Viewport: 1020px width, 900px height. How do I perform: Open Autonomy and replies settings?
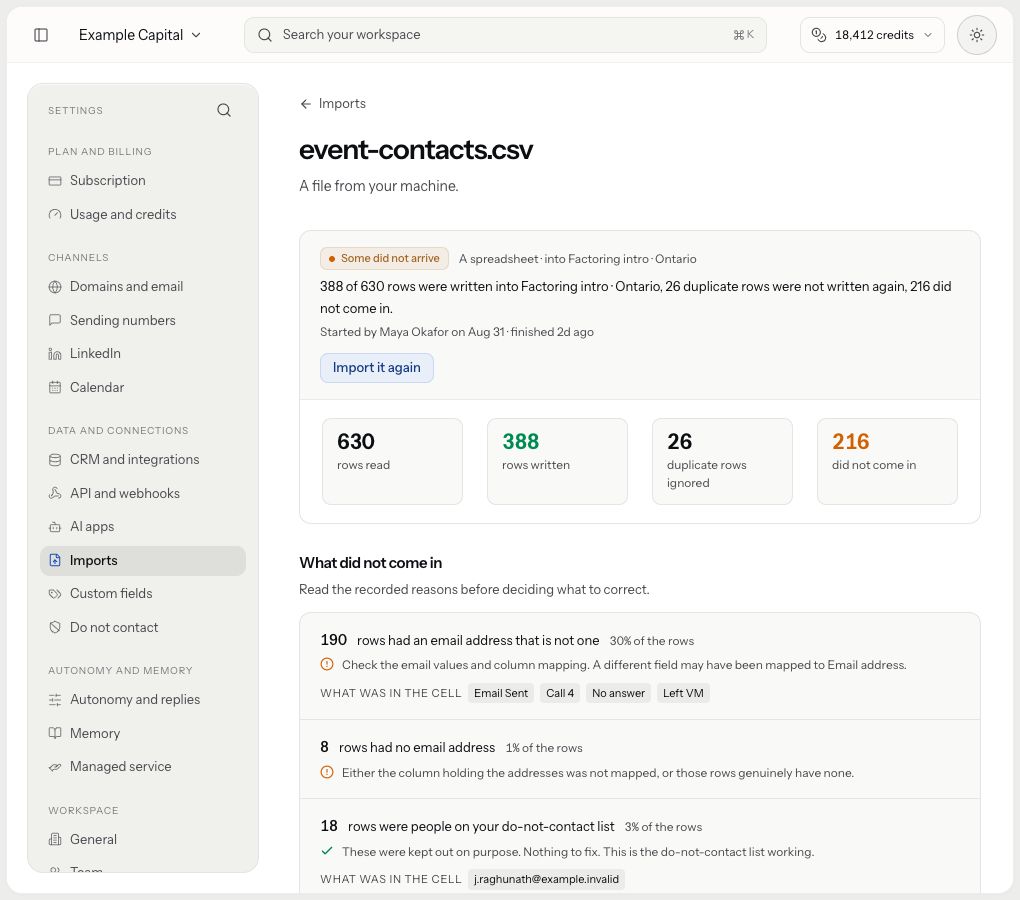coord(143,699)
